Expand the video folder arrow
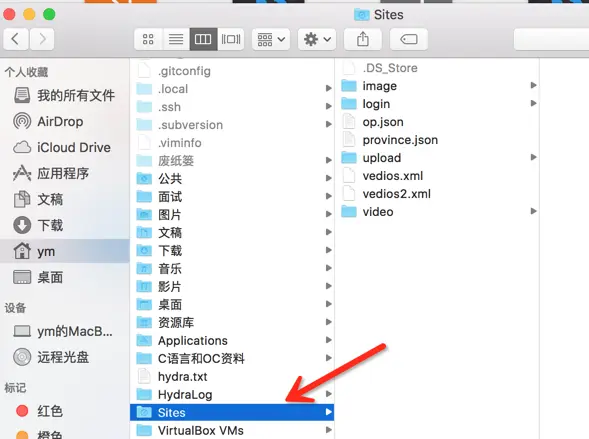The image size is (589, 439). (533, 211)
